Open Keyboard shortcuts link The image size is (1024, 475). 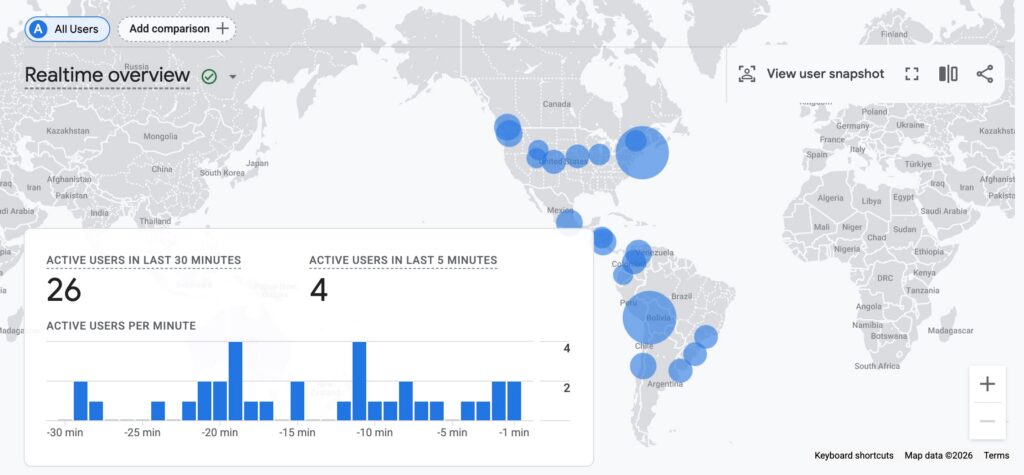(x=854, y=455)
